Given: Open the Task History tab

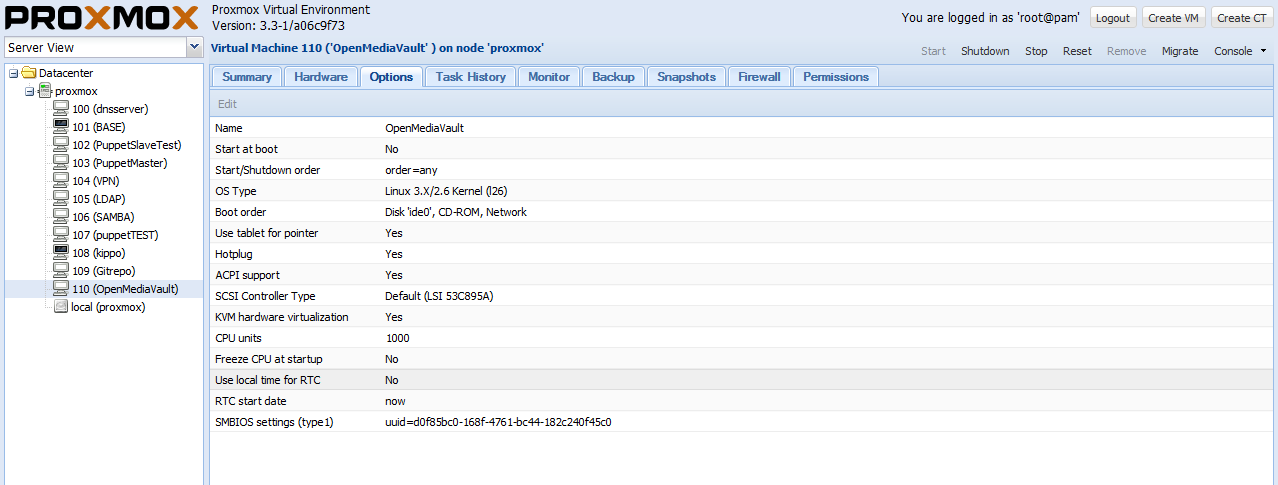Looking at the screenshot, I should [471, 77].
